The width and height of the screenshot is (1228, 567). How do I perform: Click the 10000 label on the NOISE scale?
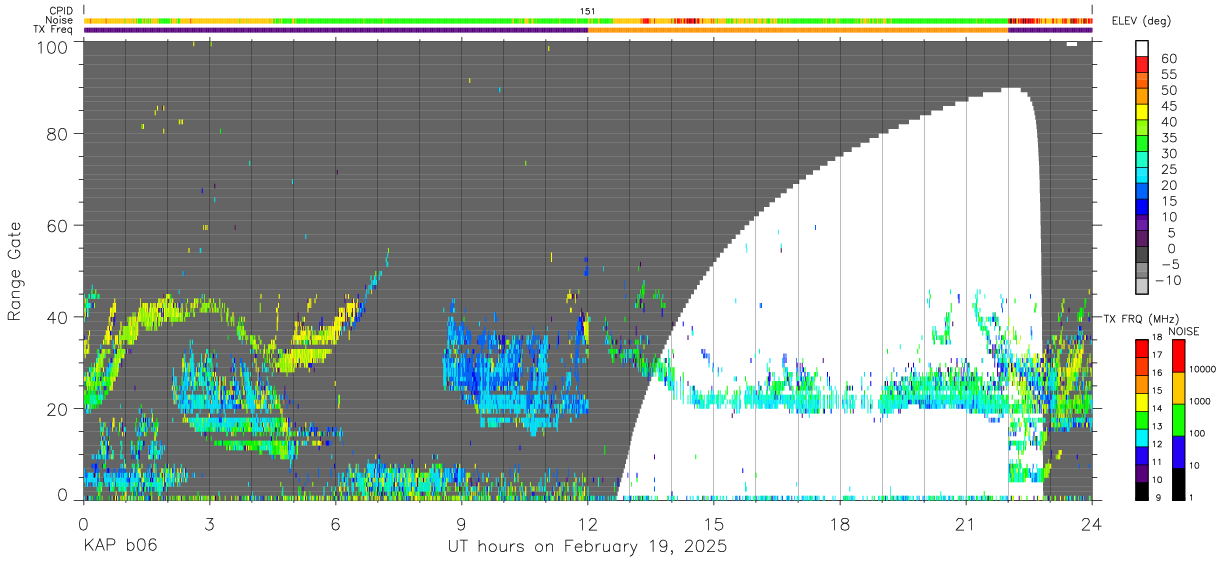[x=1204, y=369]
